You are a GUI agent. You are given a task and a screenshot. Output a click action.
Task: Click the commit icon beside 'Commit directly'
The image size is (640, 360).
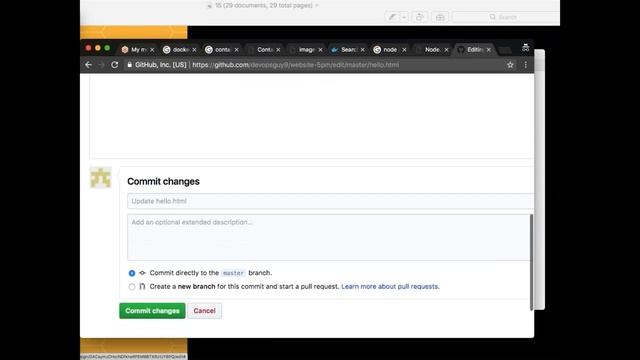pyautogui.click(x=142, y=273)
